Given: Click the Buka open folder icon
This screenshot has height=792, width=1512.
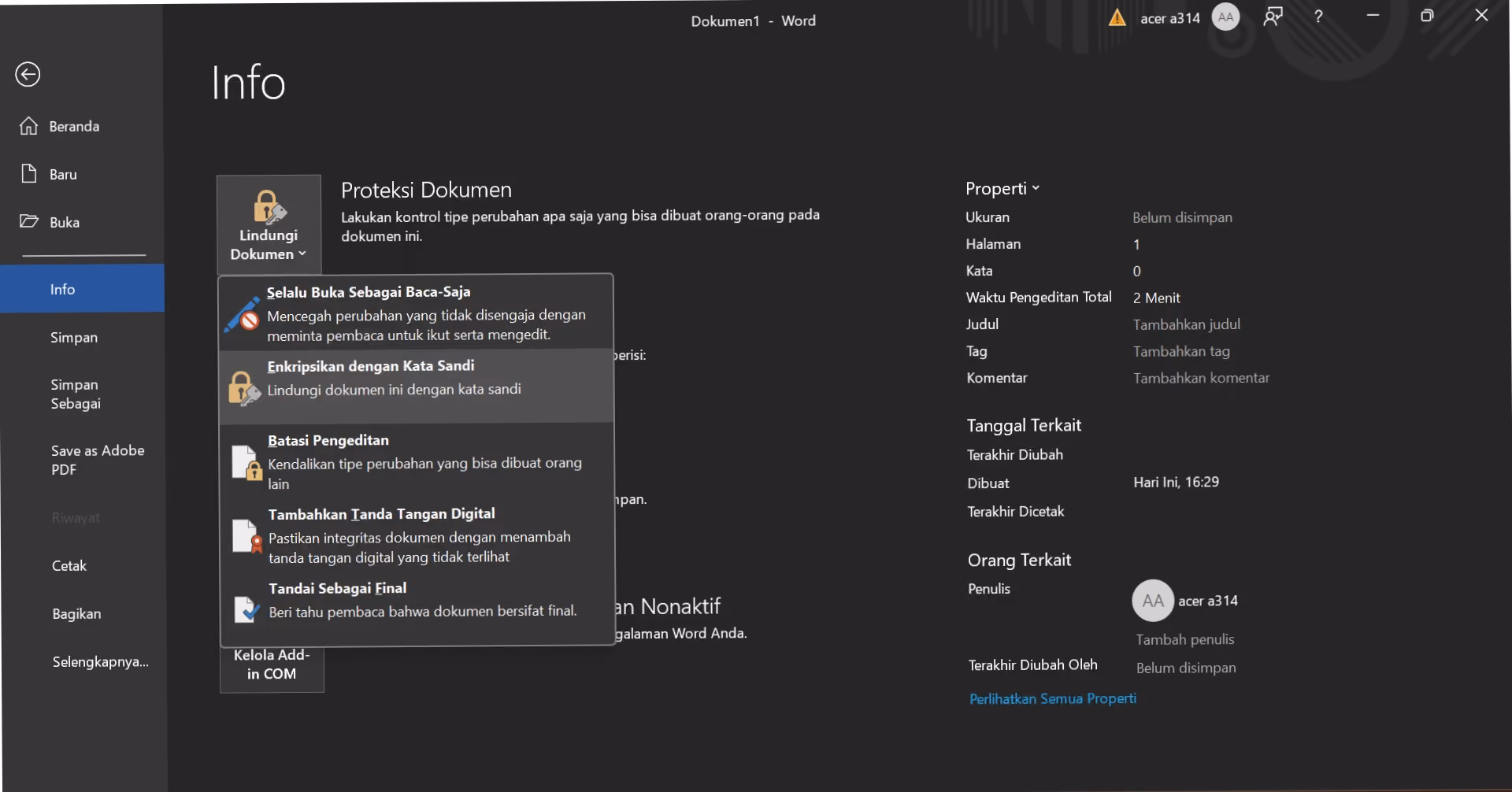Looking at the screenshot, I should click(29, 222).
